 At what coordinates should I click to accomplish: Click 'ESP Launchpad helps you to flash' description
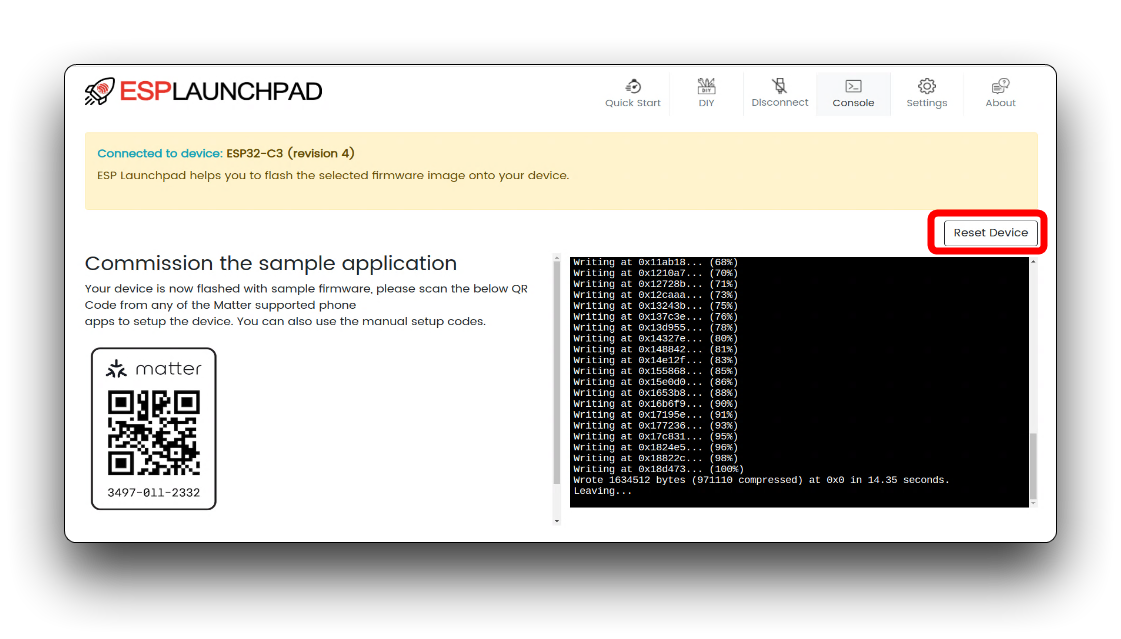333,175
